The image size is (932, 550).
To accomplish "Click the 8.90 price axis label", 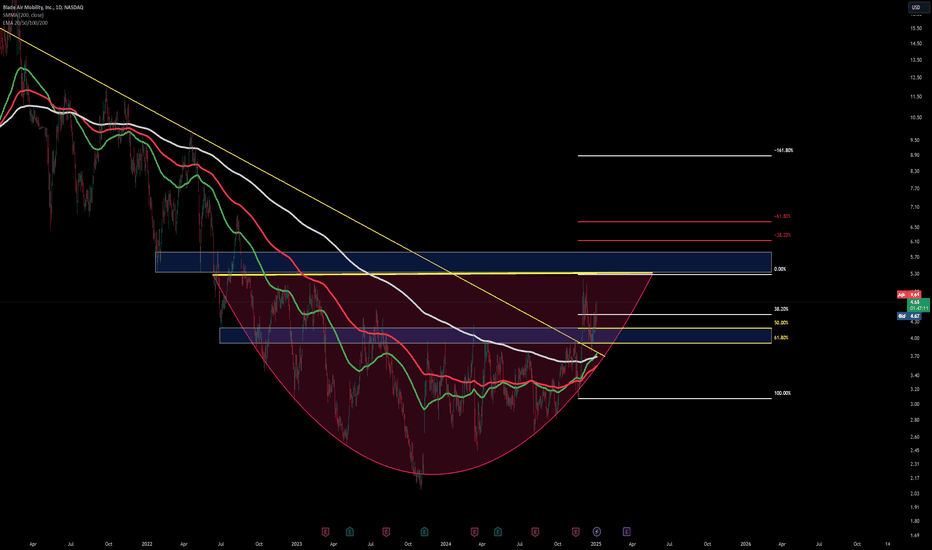I will (x=915, y=155).
